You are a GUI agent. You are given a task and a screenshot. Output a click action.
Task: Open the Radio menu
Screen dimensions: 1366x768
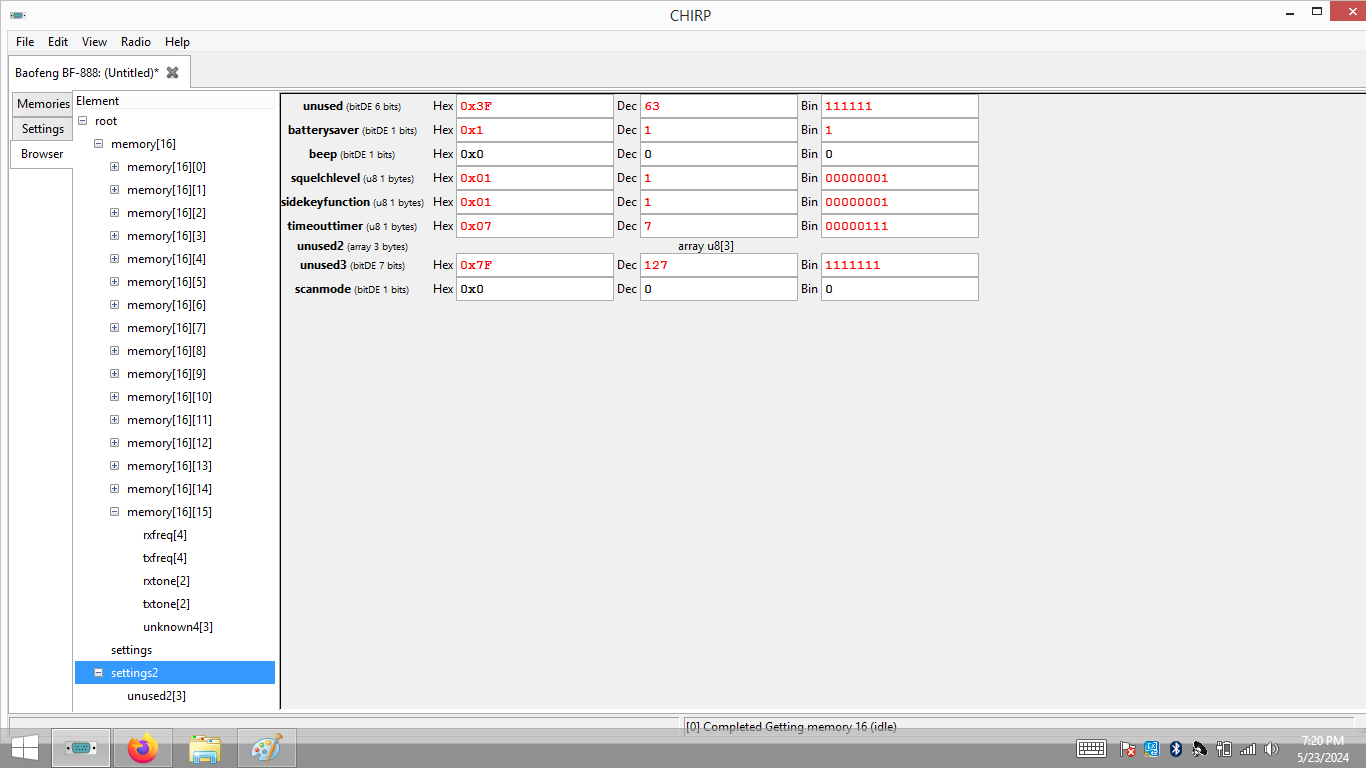(x=136, y=42)
